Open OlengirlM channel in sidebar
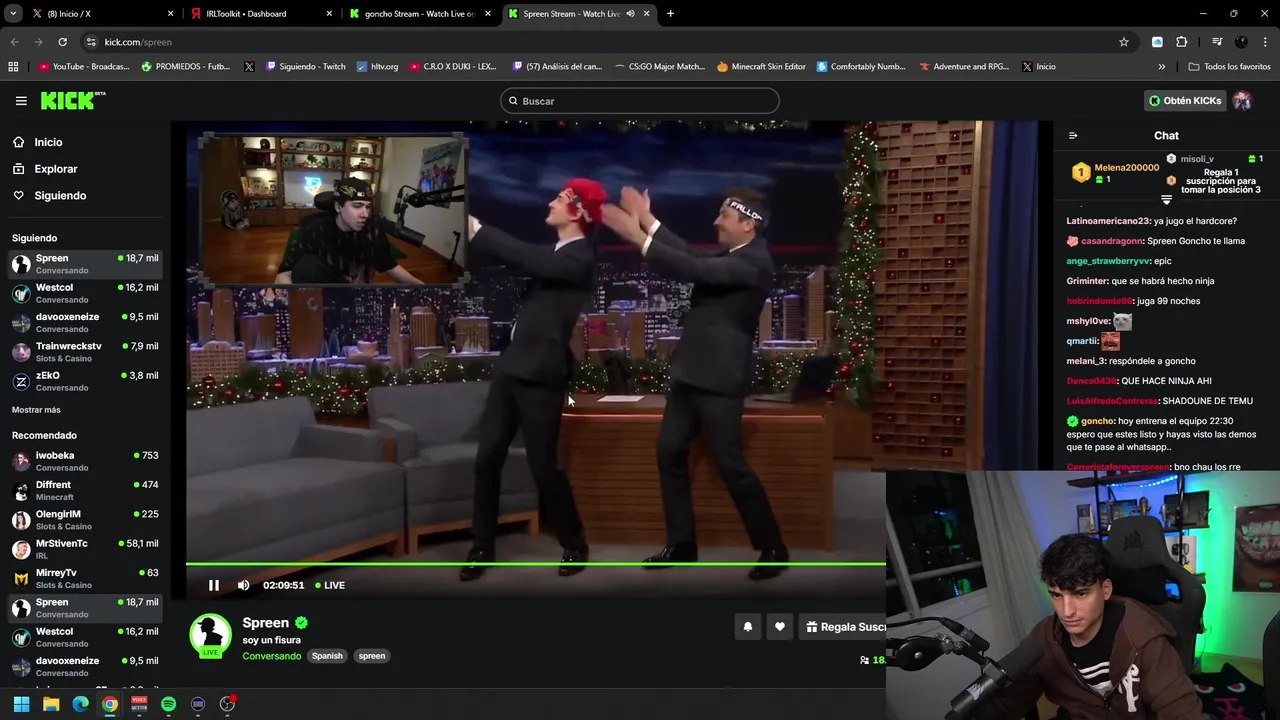1280x720 pixels. [x=85, y=520]
